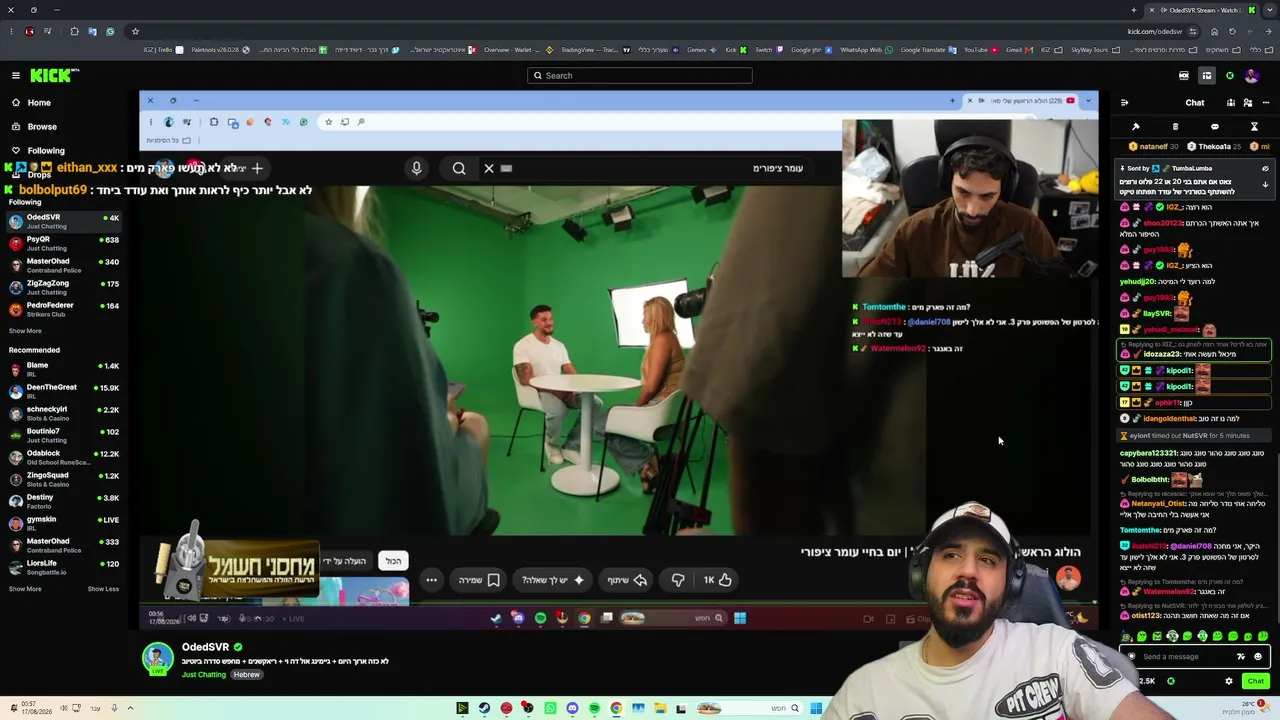This screenshot has width=1280, height=720.
Task: Select the OdedSVR Stream browser tab
Action: click(x=1200, y=10)
